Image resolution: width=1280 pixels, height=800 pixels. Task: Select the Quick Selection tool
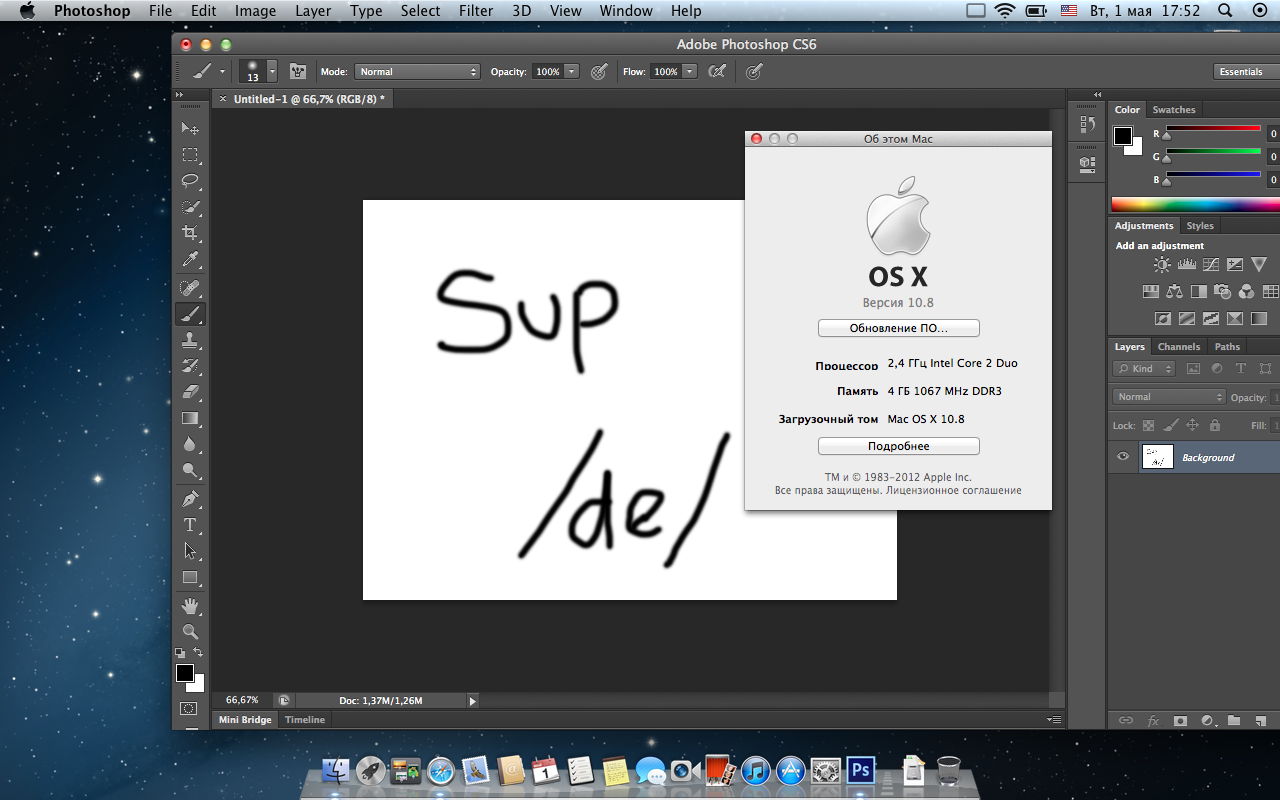(x=189, y=207)
